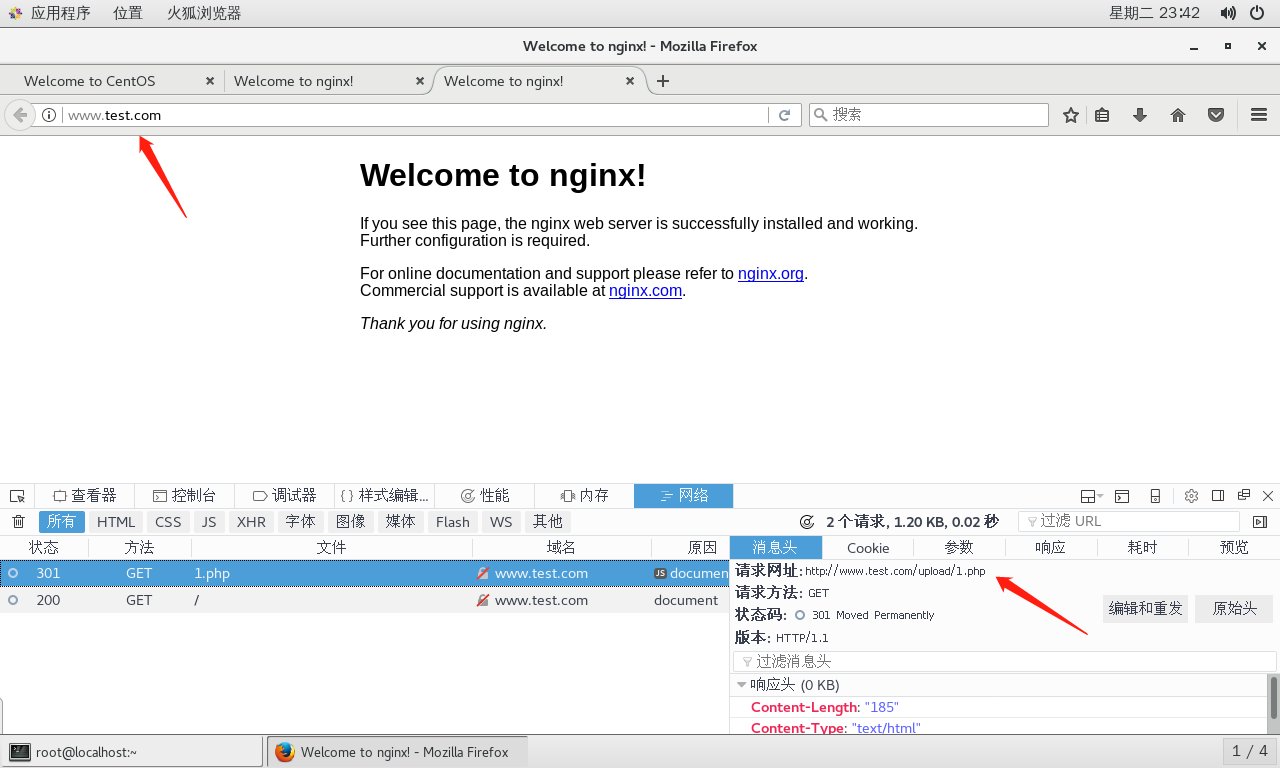Bookmark this page with the star icon

1071,115
